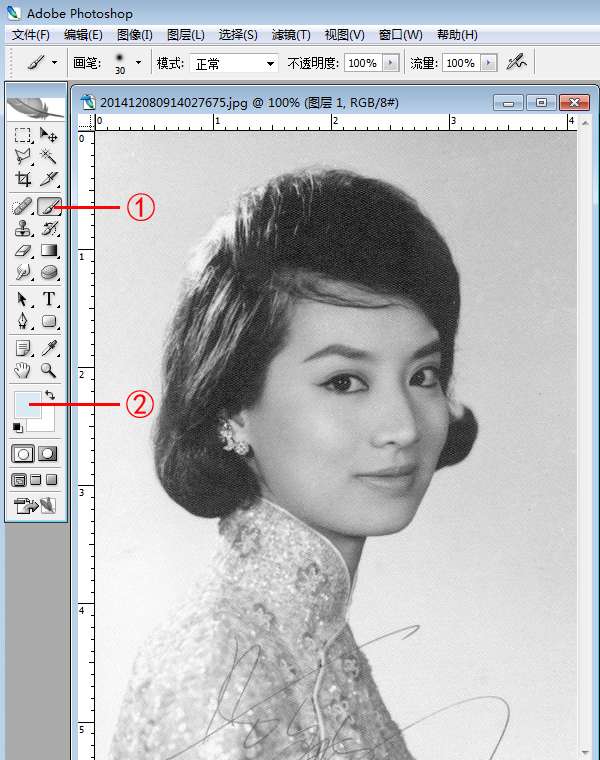Viewport: 600px width, 760px height.
Task: Select the Crop tool
Action: pos(22,180)
